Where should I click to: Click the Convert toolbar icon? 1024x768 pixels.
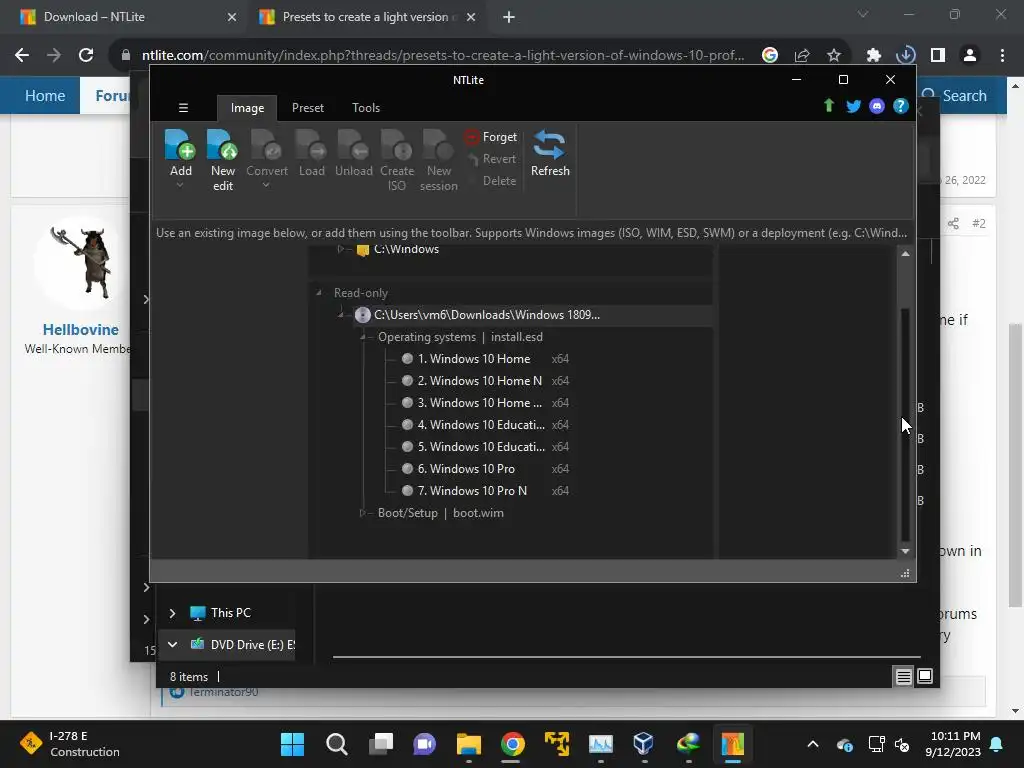266,144
